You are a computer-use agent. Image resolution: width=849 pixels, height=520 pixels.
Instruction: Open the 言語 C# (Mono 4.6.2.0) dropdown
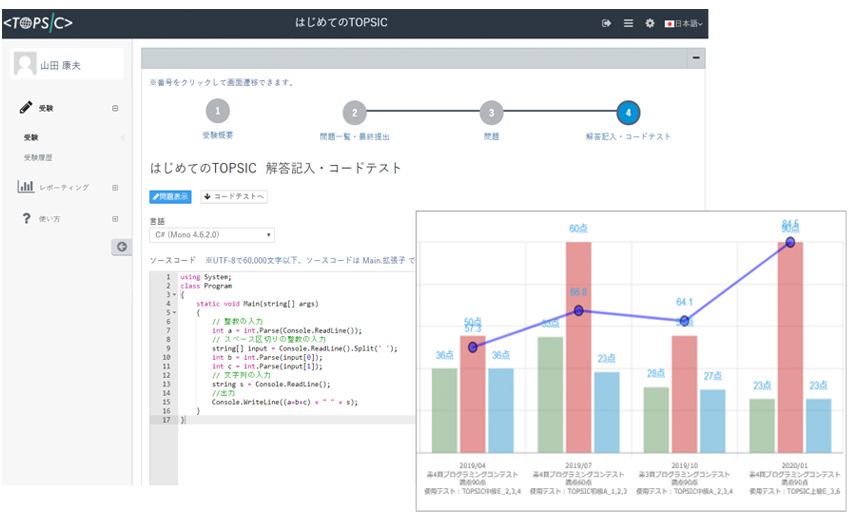(x=211, y=235)
